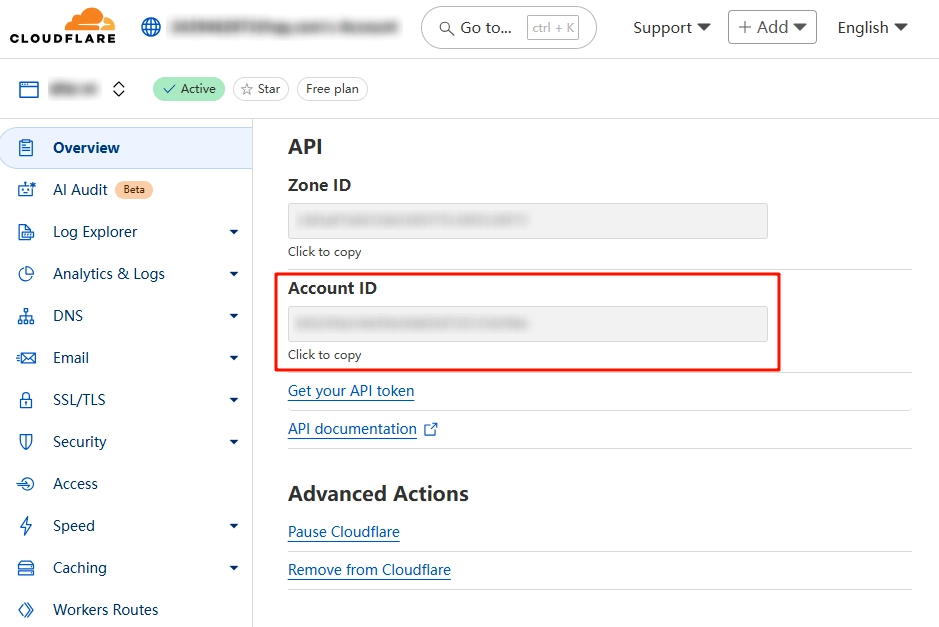Star this domain

tap(260, 89)
